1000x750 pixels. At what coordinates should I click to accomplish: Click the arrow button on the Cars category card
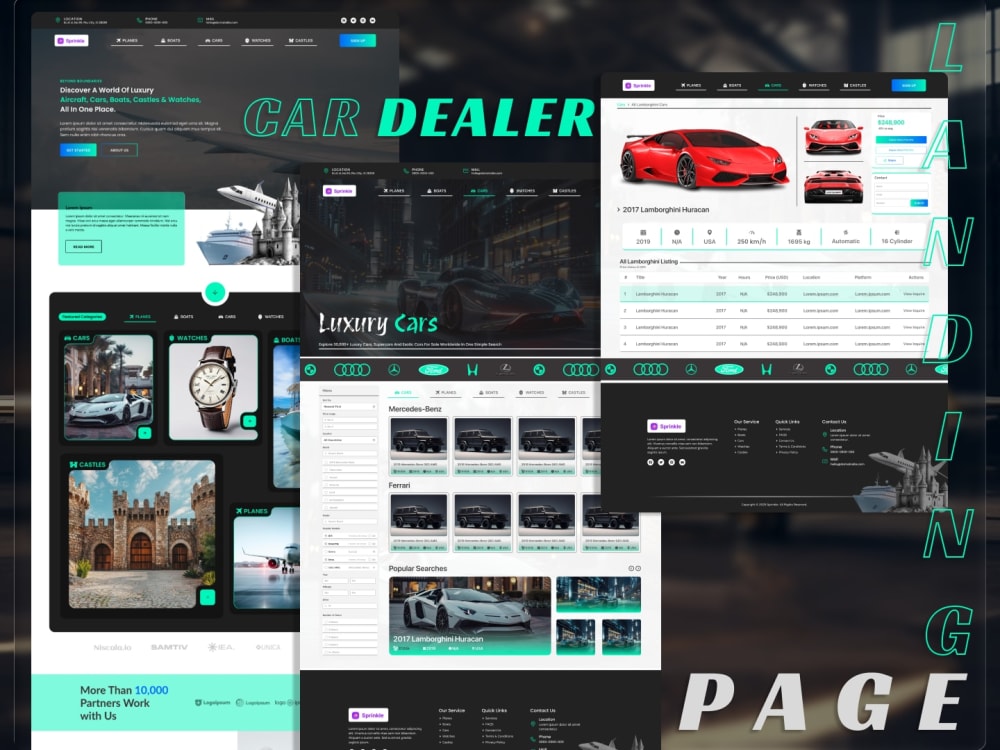pyautogui.click(x=145, y=433)
